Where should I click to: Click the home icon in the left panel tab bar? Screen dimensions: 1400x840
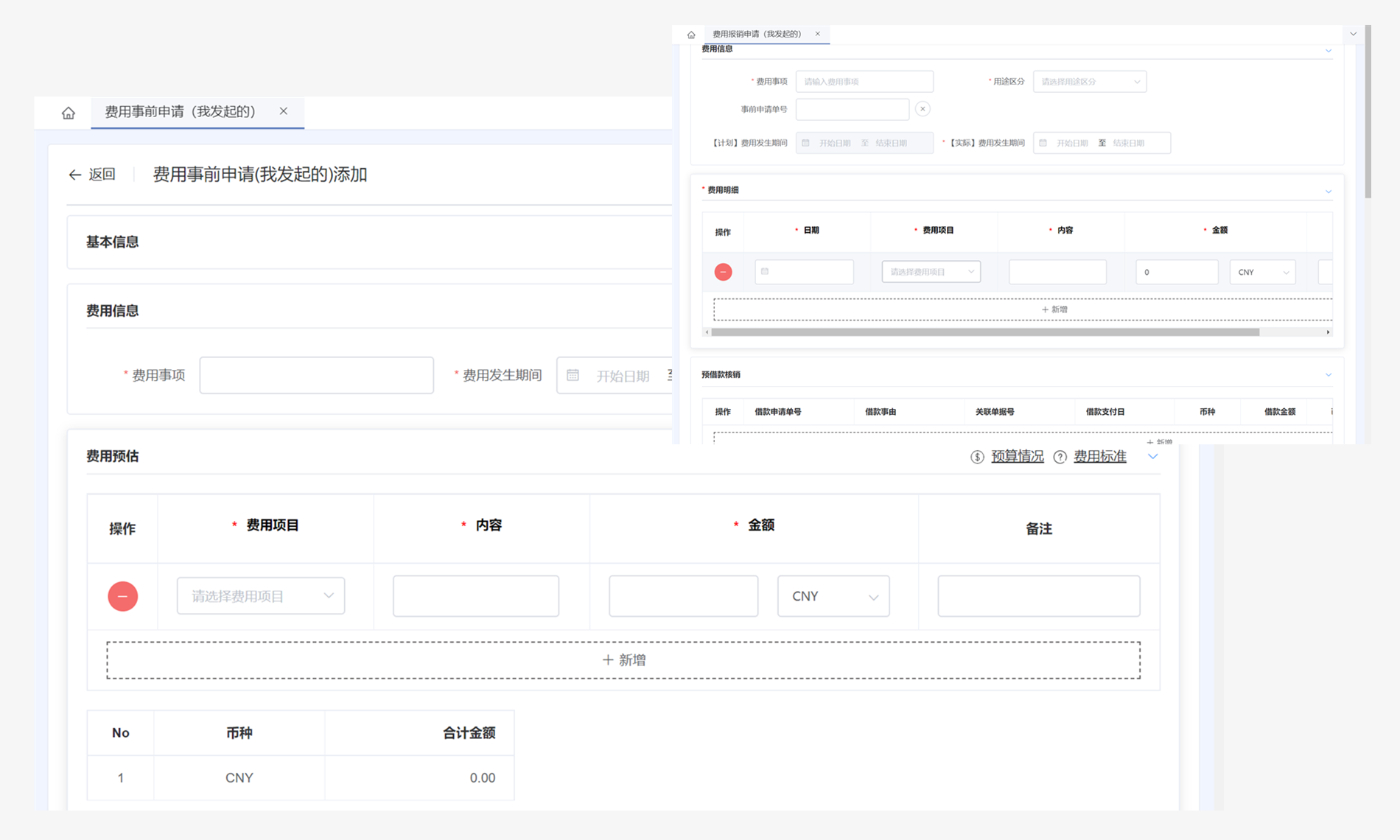point(69,113)
